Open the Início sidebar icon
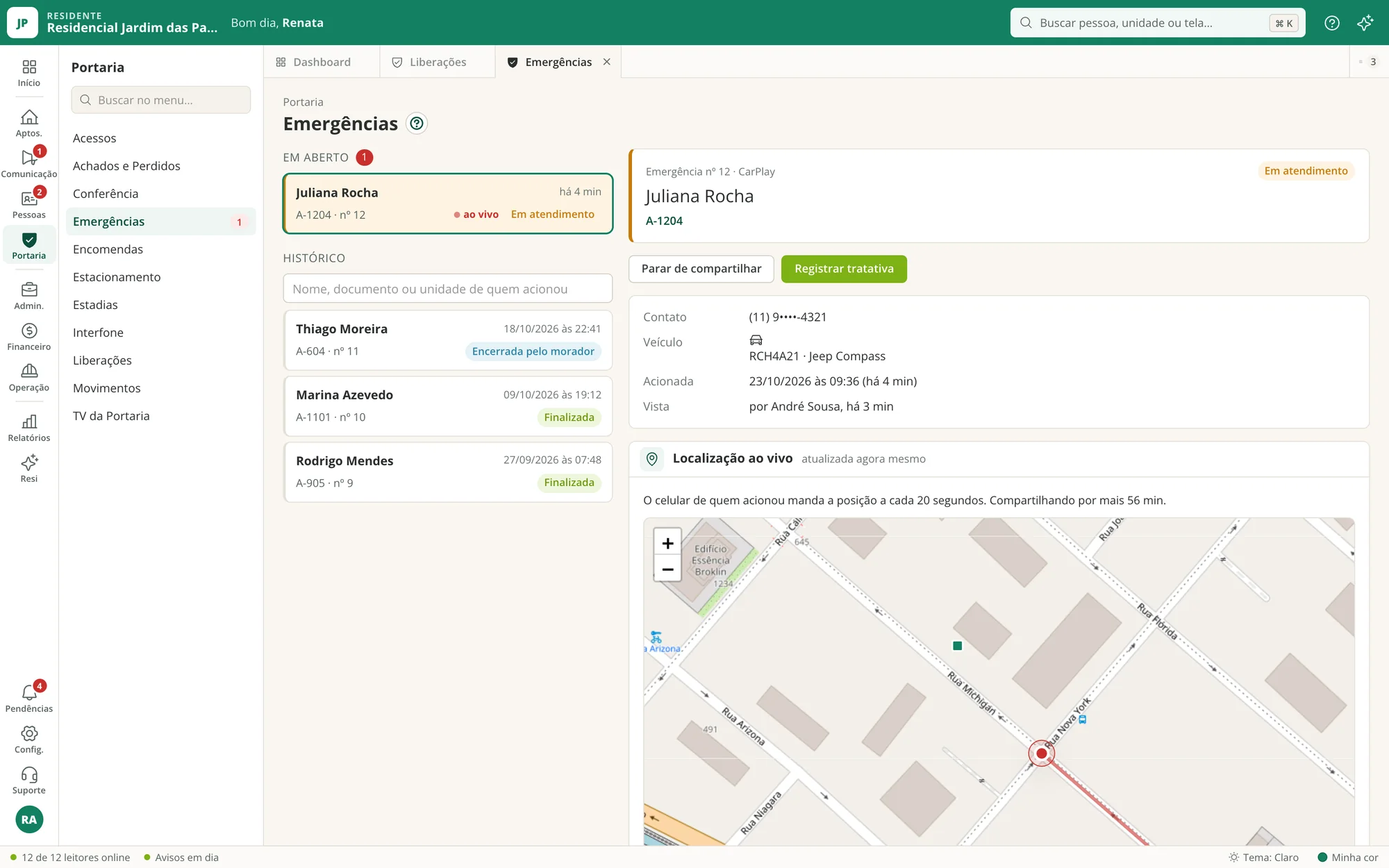1389x868 pixels. [x=29, y=74]
